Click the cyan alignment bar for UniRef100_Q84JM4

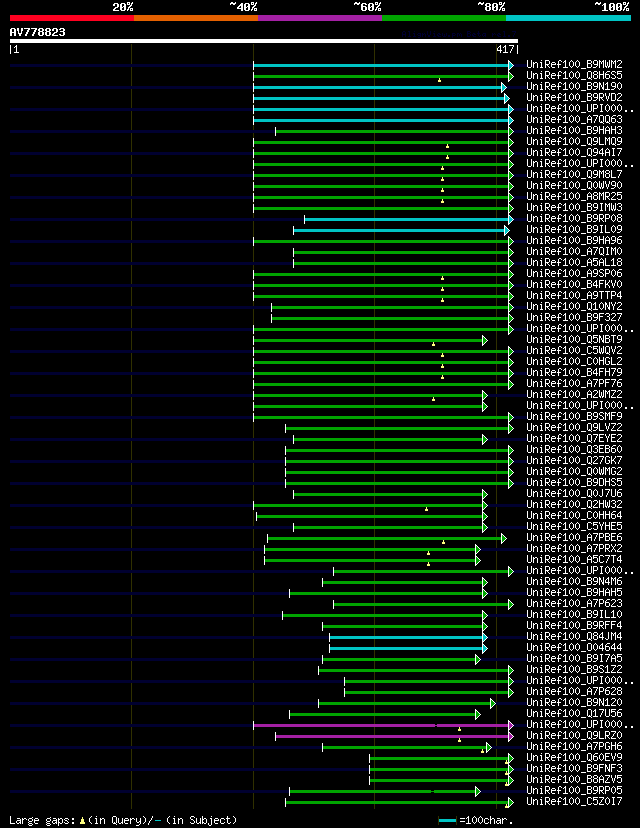click(406, 637)
